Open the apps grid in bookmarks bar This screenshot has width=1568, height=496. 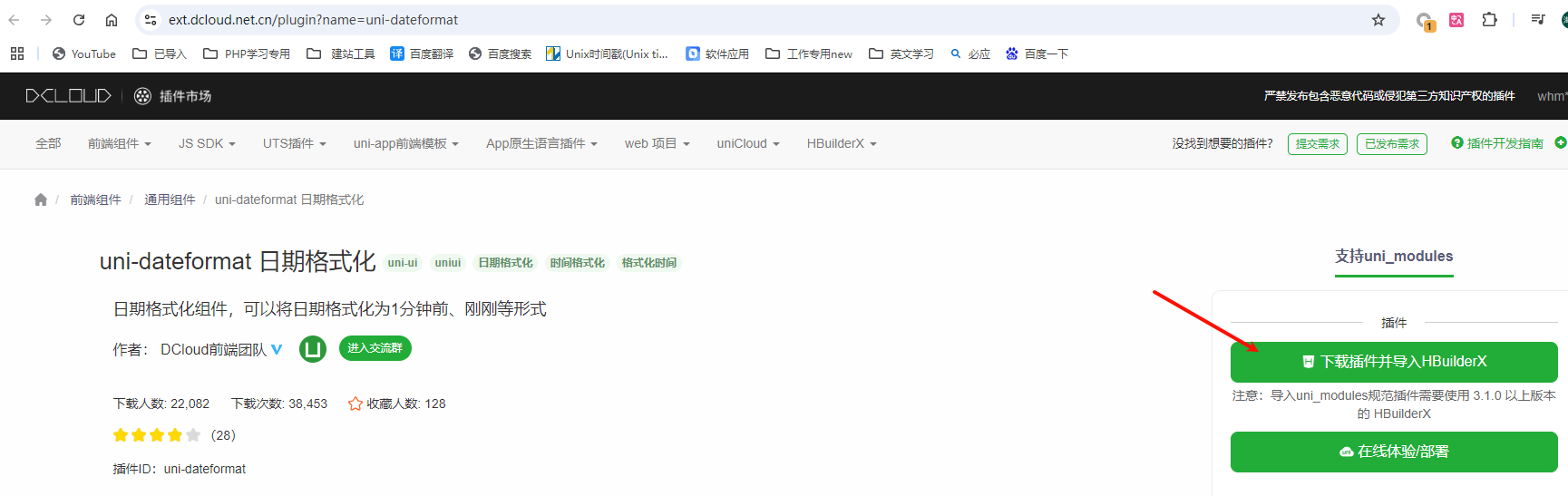(x=17, y=53)
